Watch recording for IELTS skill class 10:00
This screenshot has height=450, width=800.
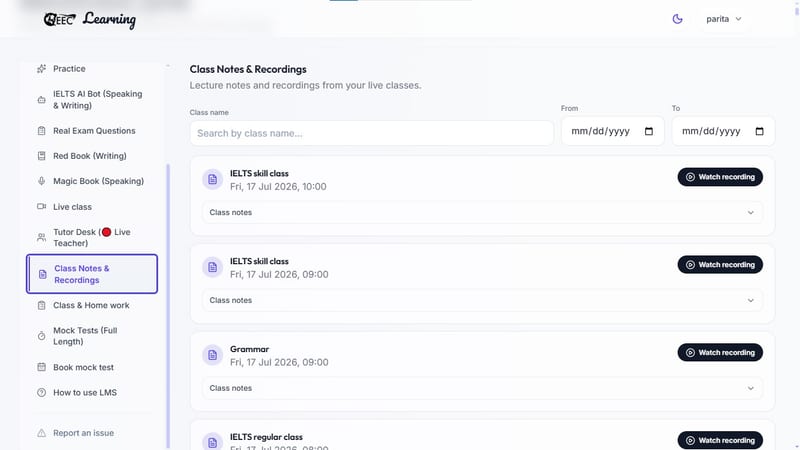(x=720, y=177)
